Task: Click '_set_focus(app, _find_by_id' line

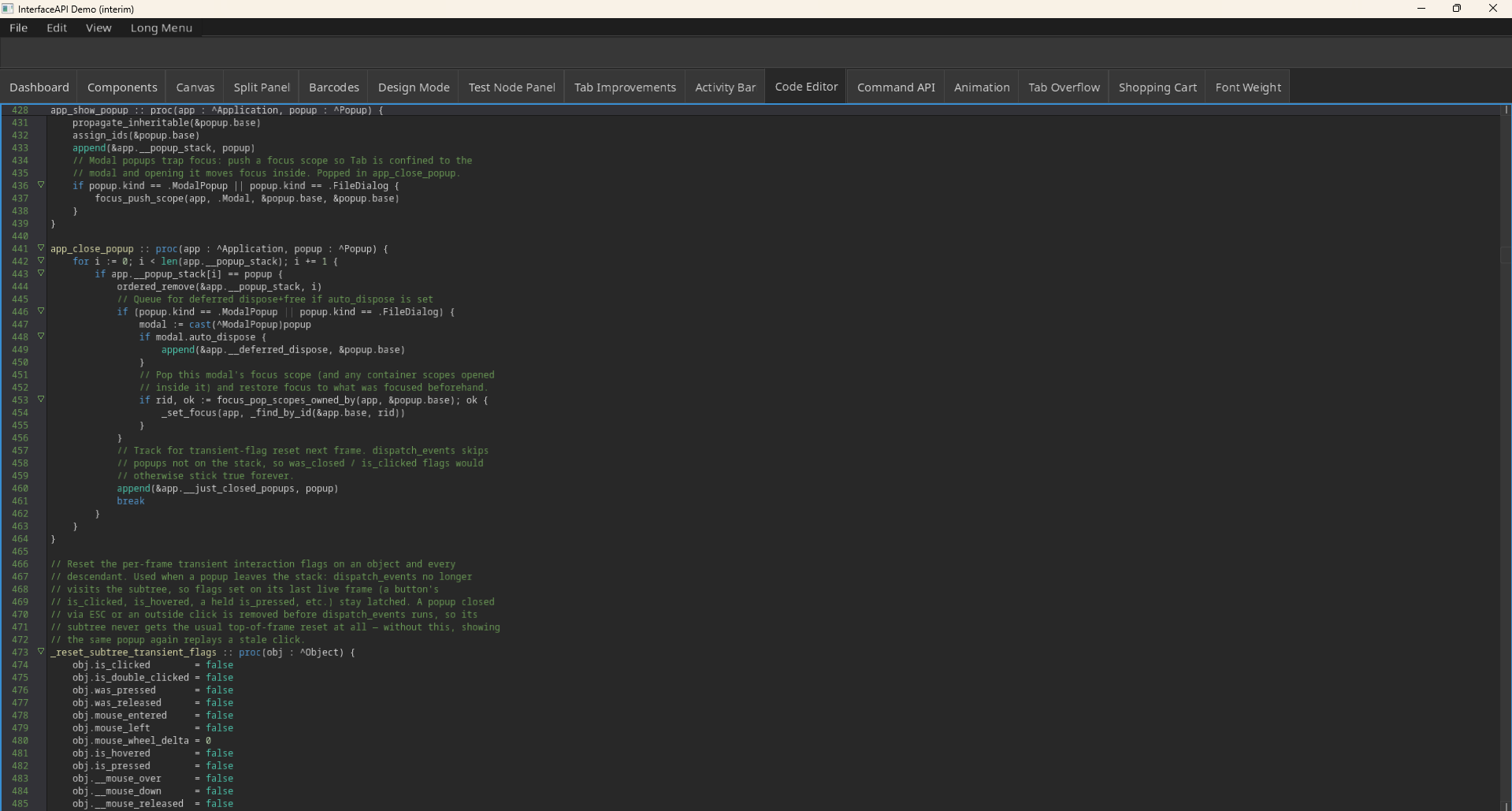Action: point(283,413)
